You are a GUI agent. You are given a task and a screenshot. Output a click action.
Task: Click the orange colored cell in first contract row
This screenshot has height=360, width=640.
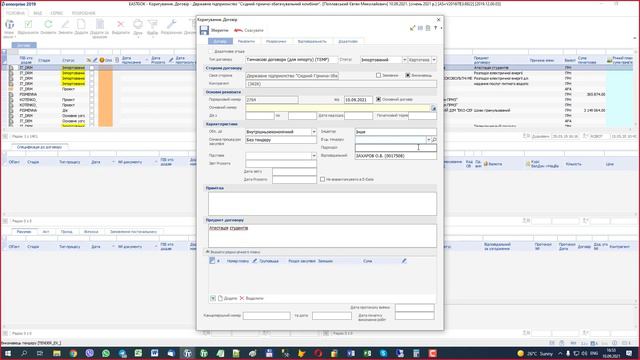[105, 68]
